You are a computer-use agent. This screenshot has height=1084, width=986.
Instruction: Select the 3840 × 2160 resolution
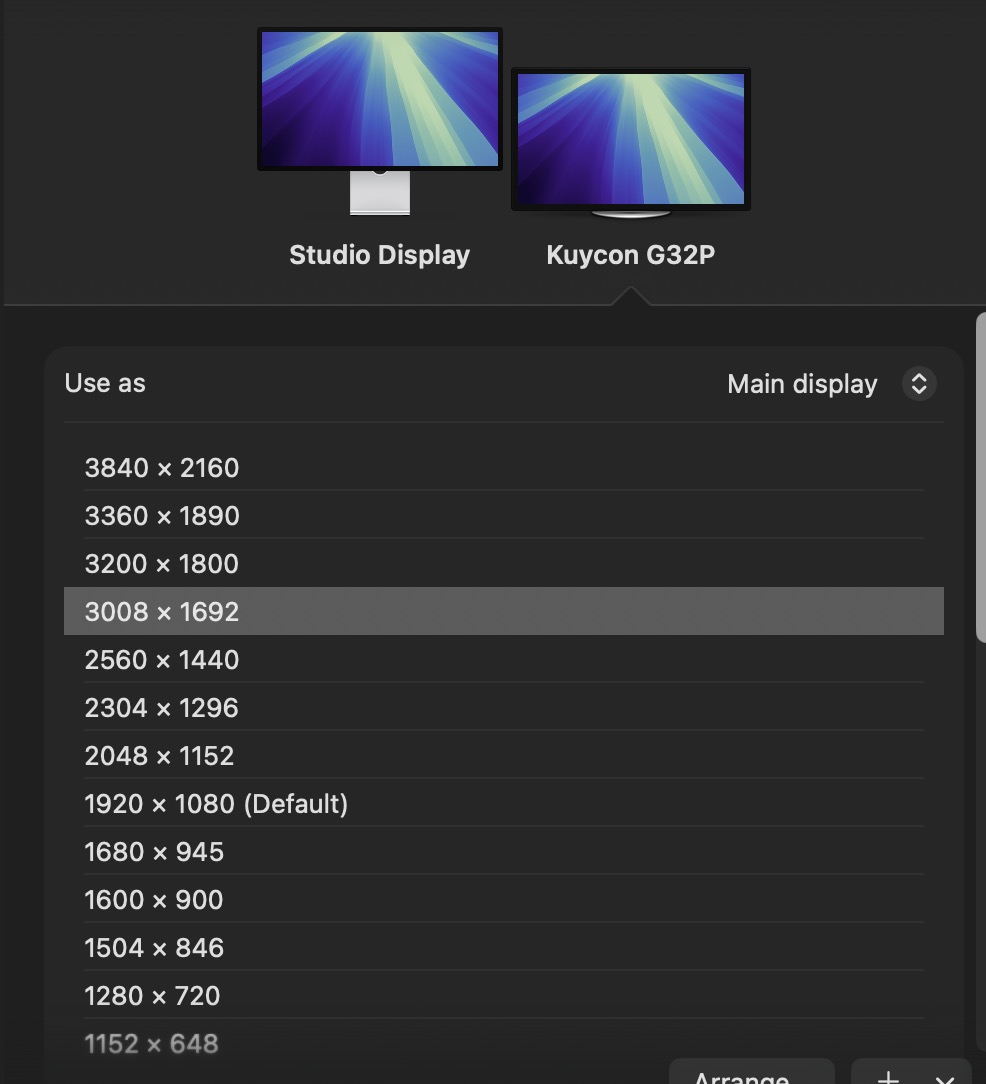[x=162, y=467]
